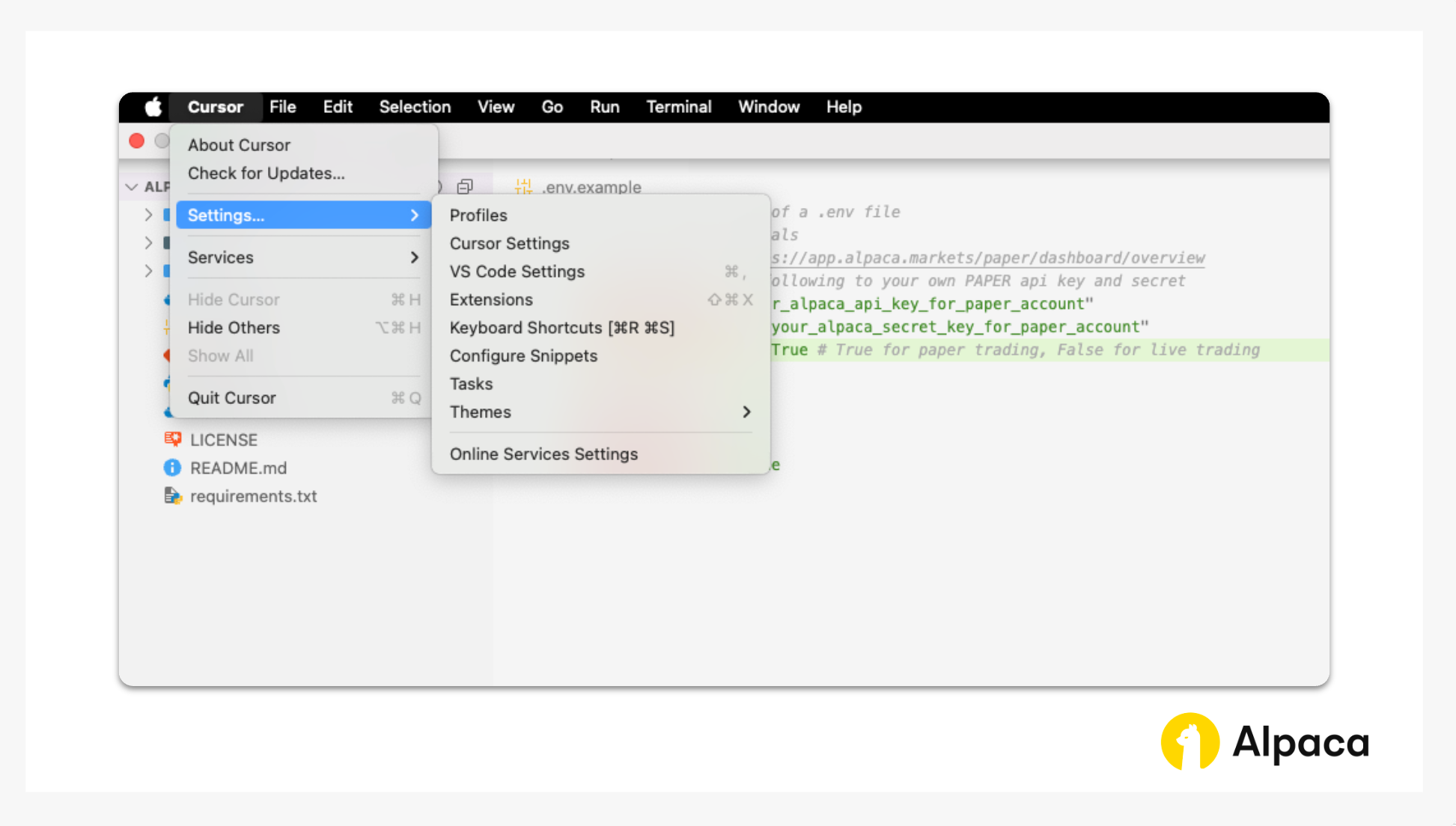Open the Help menu
Image resolution: width=1456 pixels, height=826 pixels.
click(x=844, y=107)
